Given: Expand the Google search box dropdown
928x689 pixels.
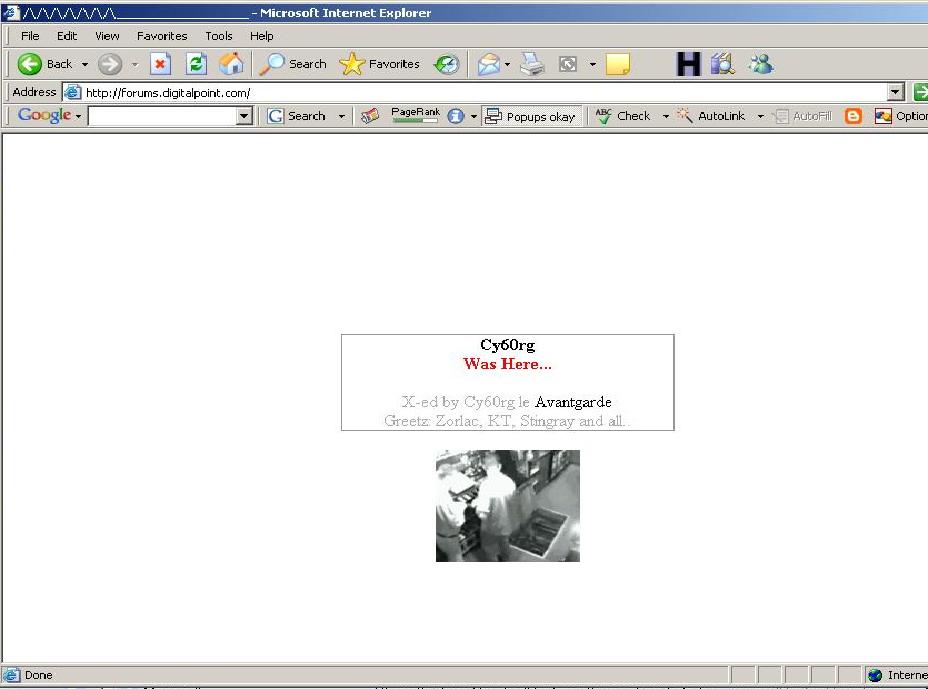Looking at the screenshot, I should [244, 116].
